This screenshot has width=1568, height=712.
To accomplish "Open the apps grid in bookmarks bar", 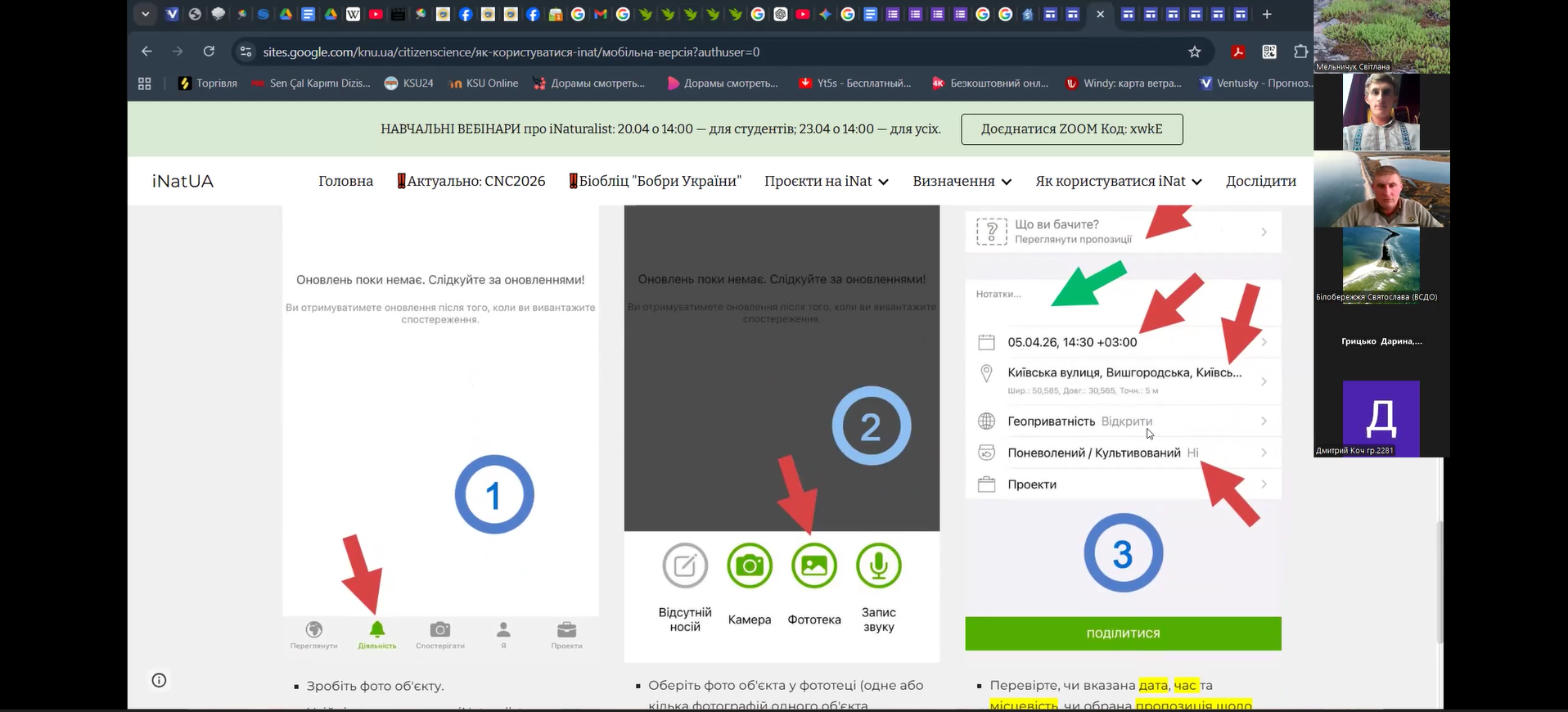I will (145, 83).
